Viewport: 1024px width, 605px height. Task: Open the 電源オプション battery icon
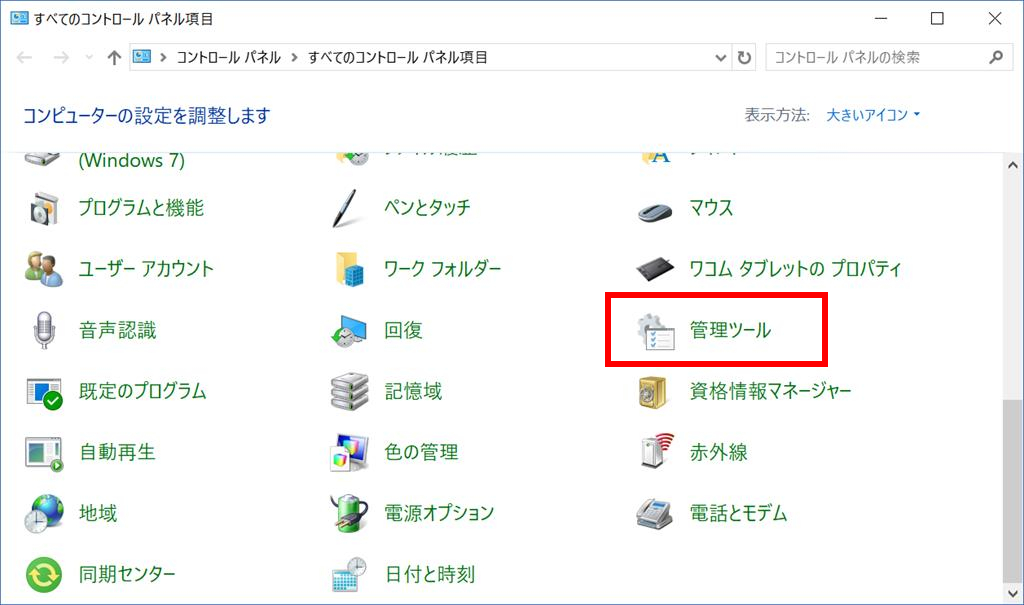click(x=350, y=513)
